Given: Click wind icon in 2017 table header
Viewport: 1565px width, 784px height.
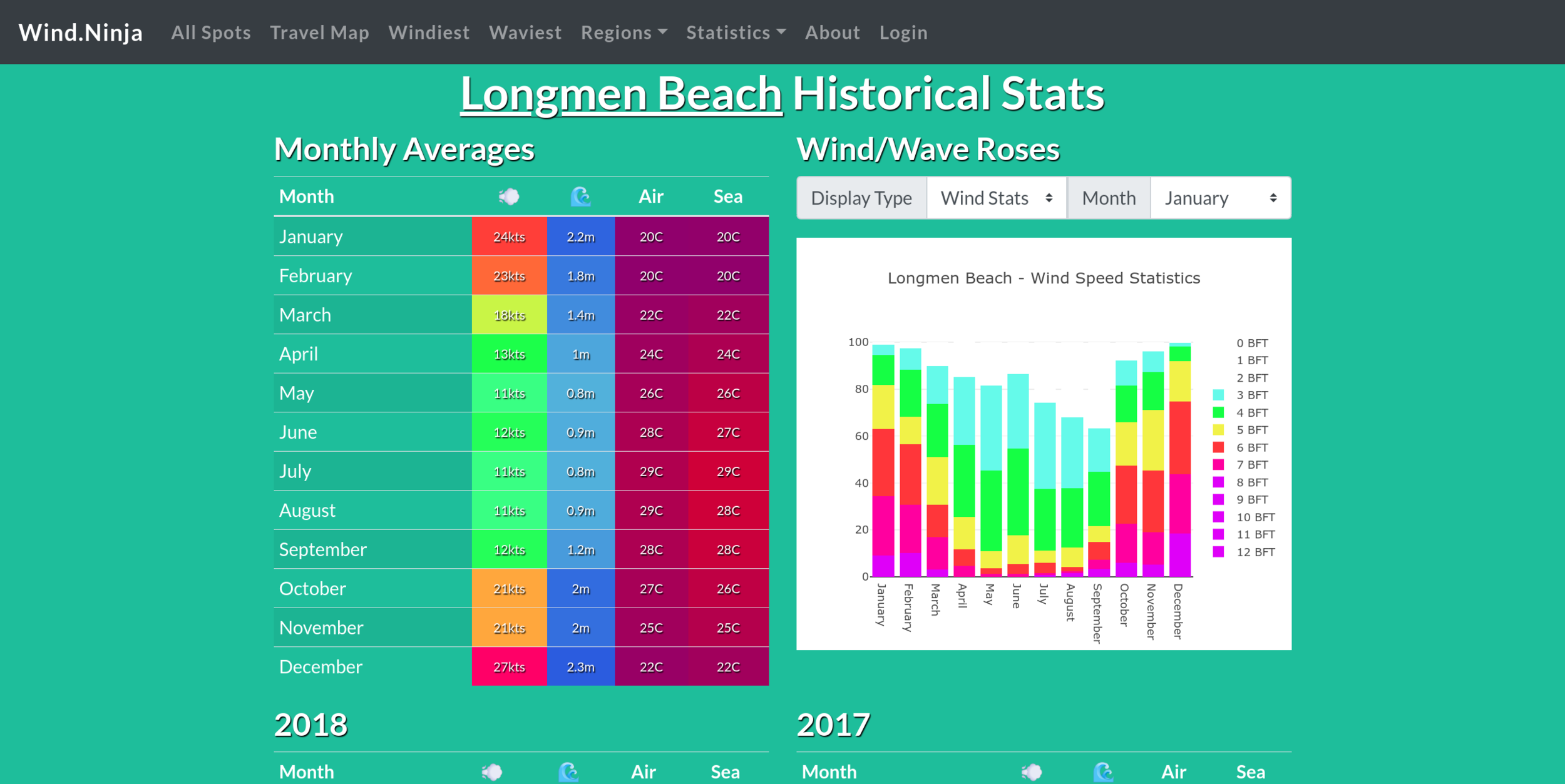Looking at the screenshot, I should (x=1032, y=771).
